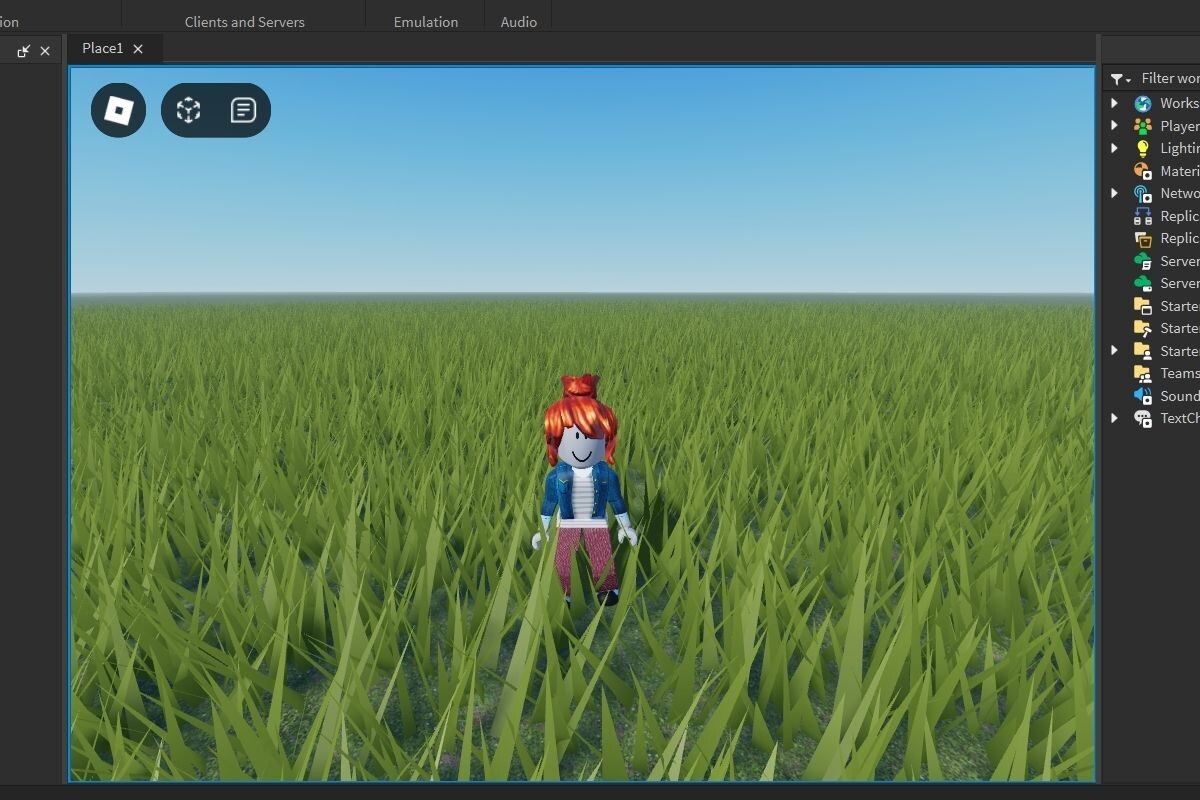Click the TextChatService speech bubble icon
This screenshot has width=1200, height=800.
1143,418
